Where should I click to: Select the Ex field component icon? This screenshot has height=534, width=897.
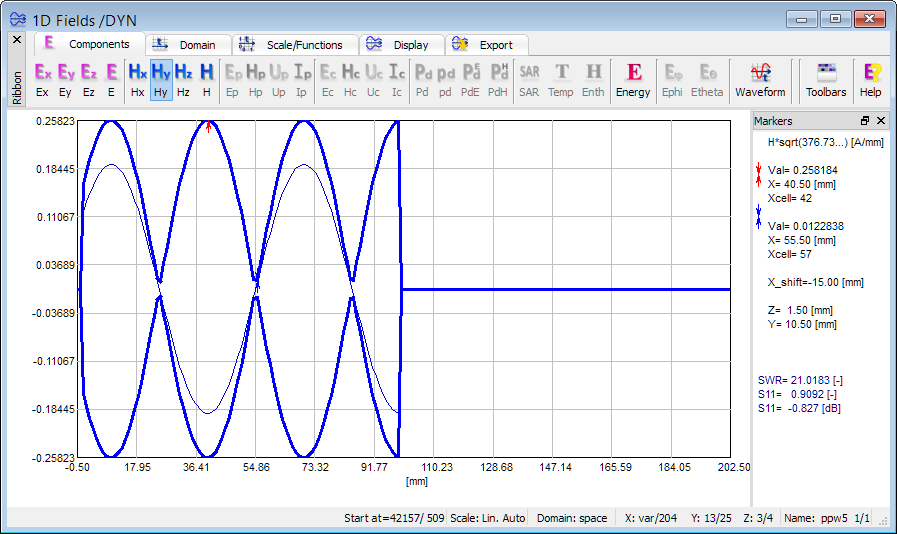[x=42, y=78]
